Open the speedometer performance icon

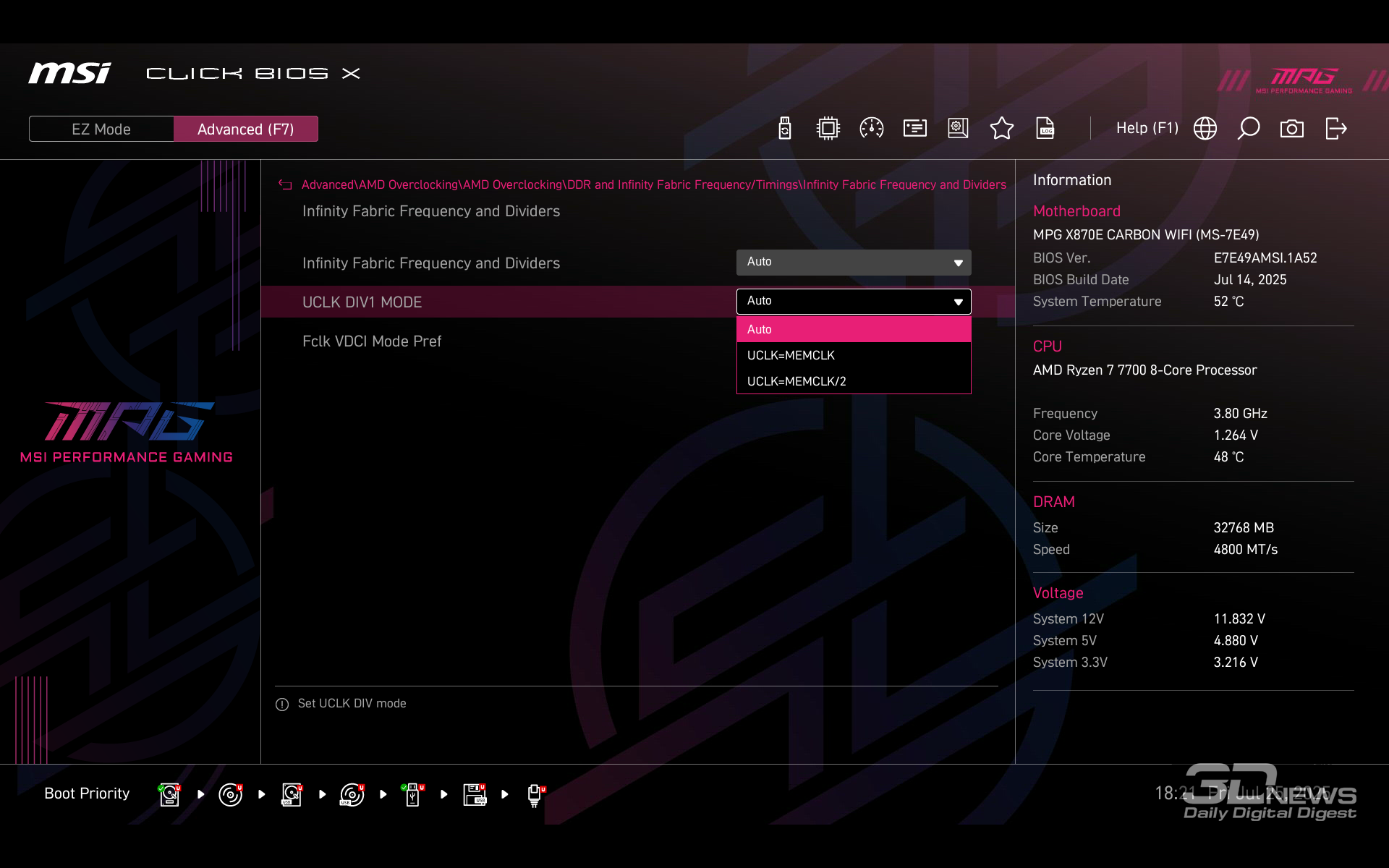coord(872,129)
